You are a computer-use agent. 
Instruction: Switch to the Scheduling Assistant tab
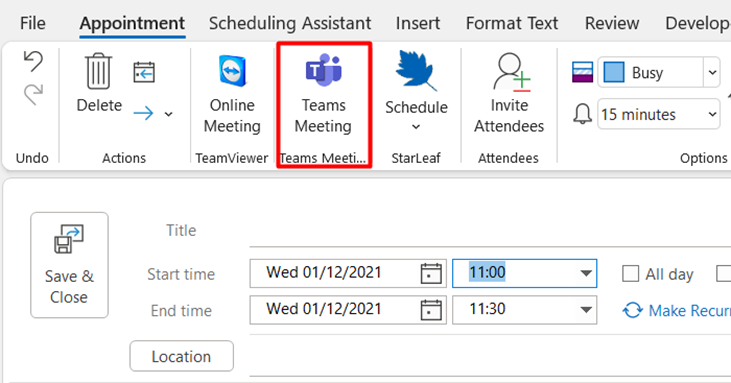coord(290,23)
